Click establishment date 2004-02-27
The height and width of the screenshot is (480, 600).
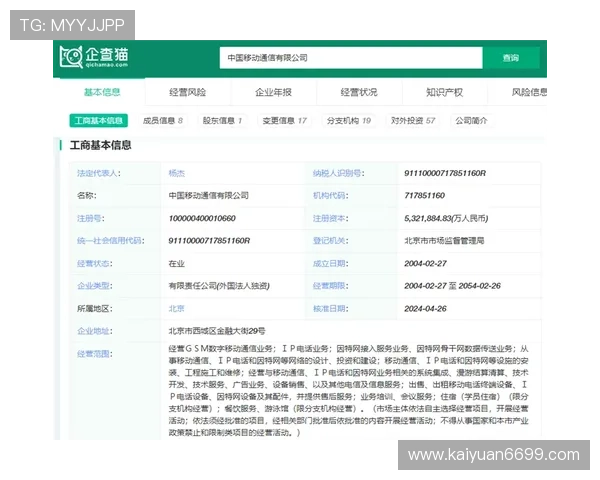[x=425, y=263]
